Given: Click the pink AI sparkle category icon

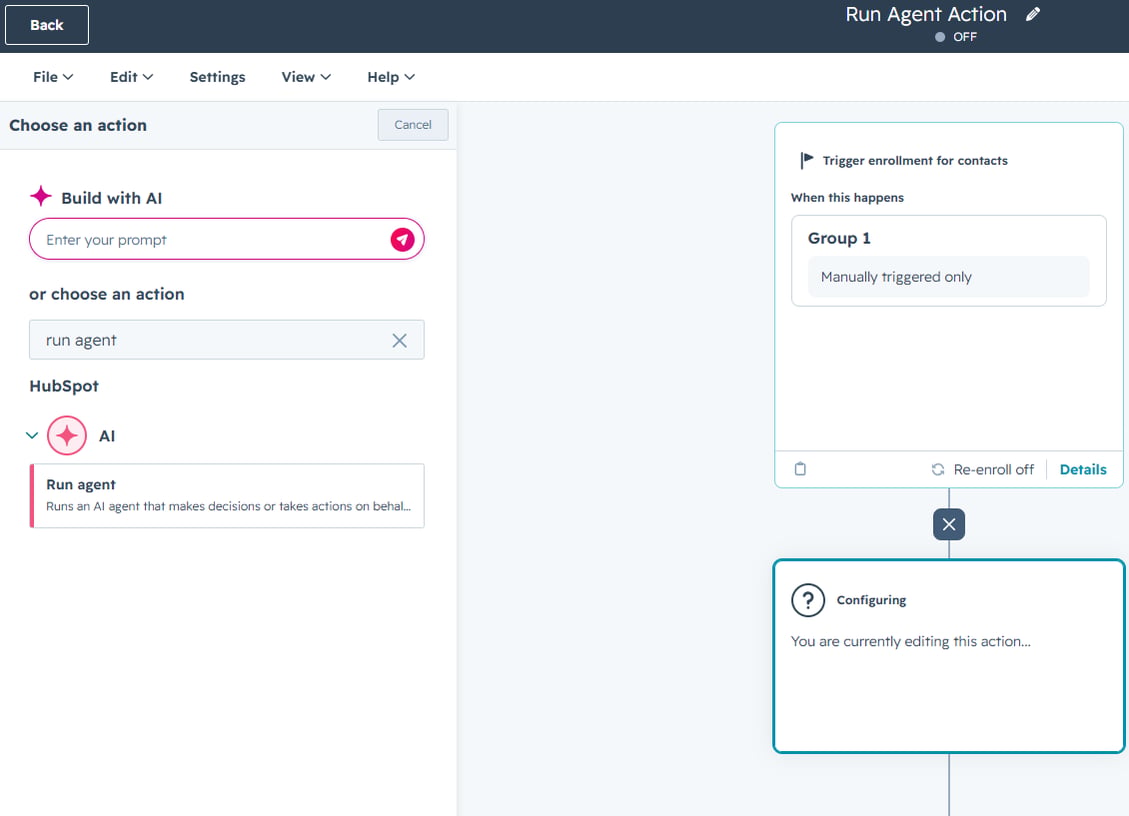Looking at the screenshot, I should (67, 436).
